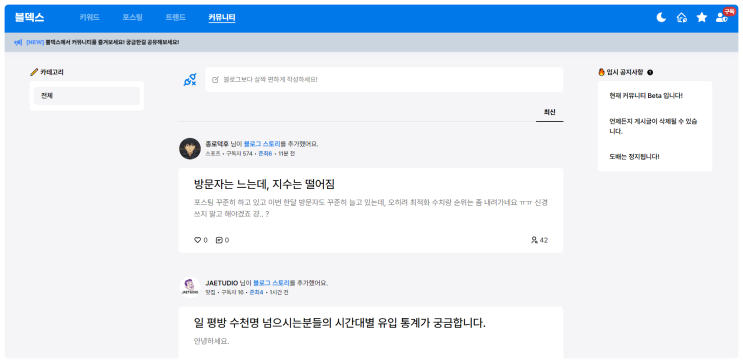Image resolution: width=743 pixels, height=363 pixels.
Task: Click the 카테고리 heading
Action: (52, 73)
